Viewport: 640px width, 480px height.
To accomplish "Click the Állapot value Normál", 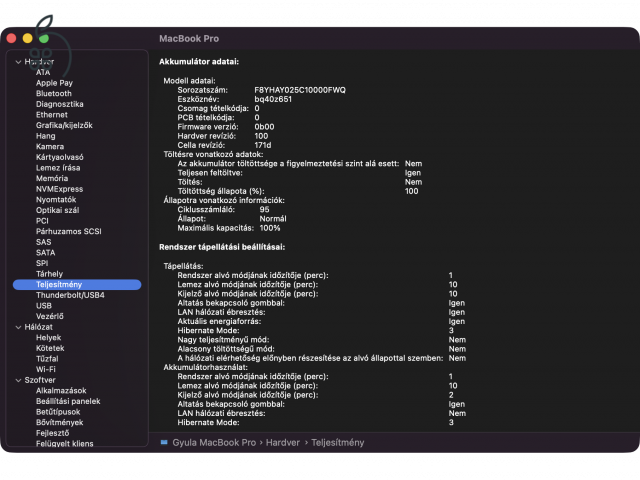I will pos(273,219).
